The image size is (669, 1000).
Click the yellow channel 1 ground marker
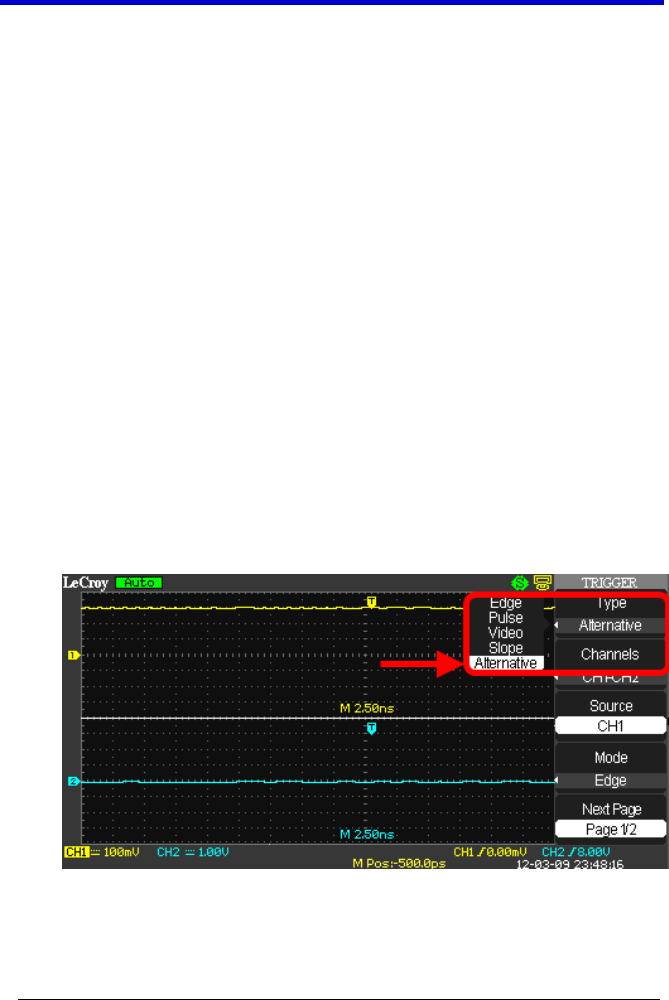(73, 655)
